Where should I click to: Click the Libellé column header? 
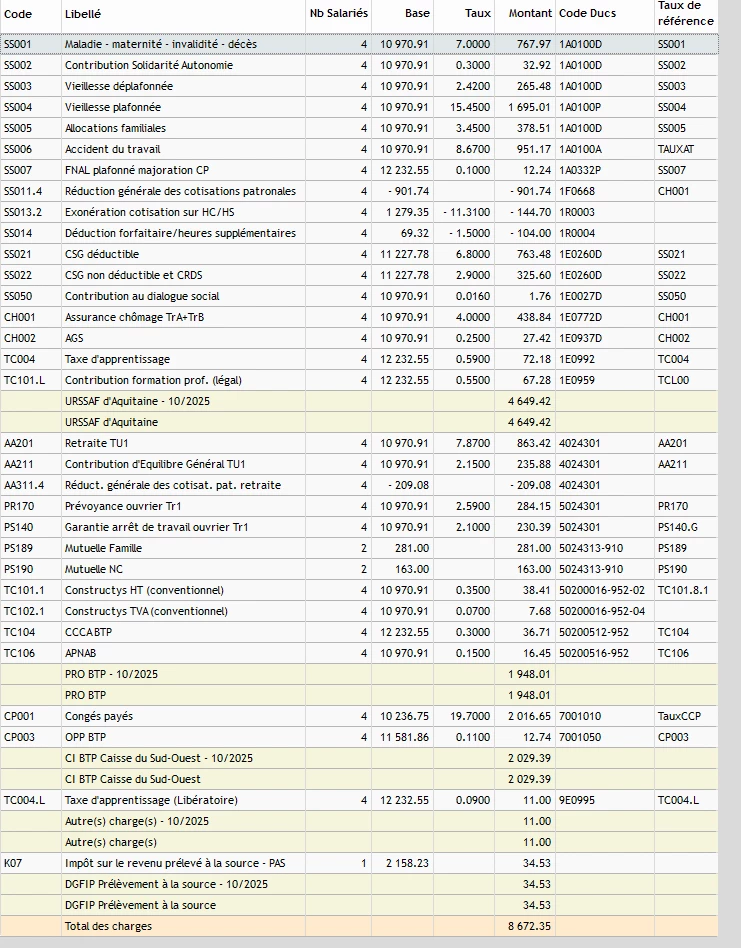(83, 14)
